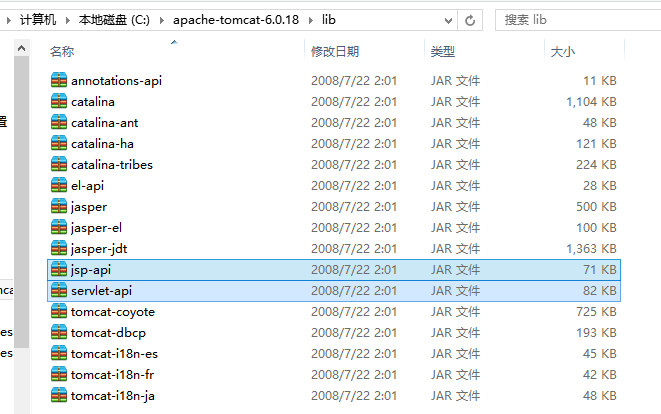Click the tomcat-i18n-fr JAR file icon
The width and height of the screenshot is (661, 414).
click(x=59, y=374)
